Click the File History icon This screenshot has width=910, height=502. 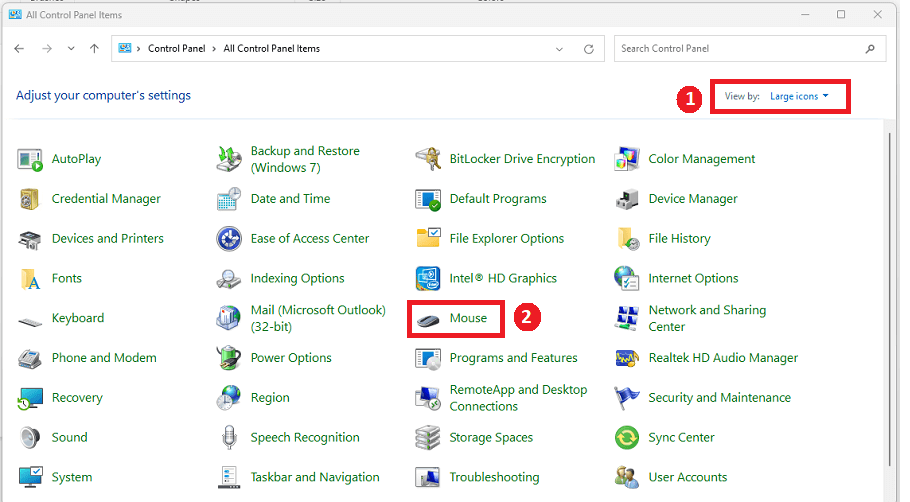point(628,239)
